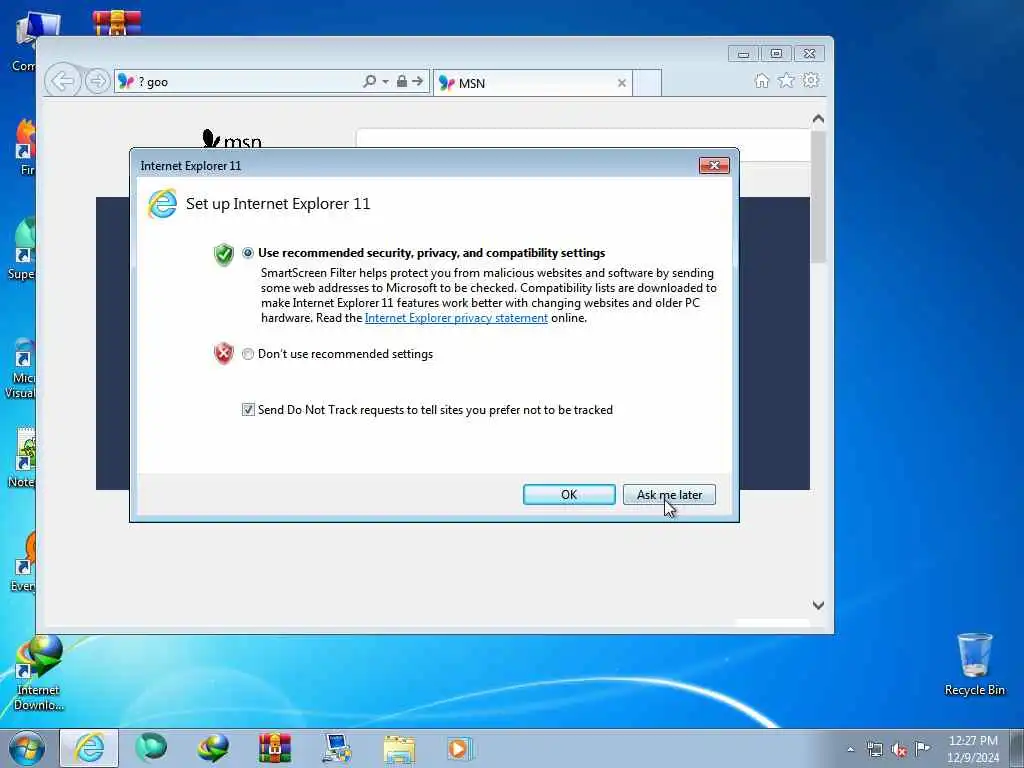1024x768 pixels.
Task: Open the Tools gear icon
Action: [x=811, y=80]
